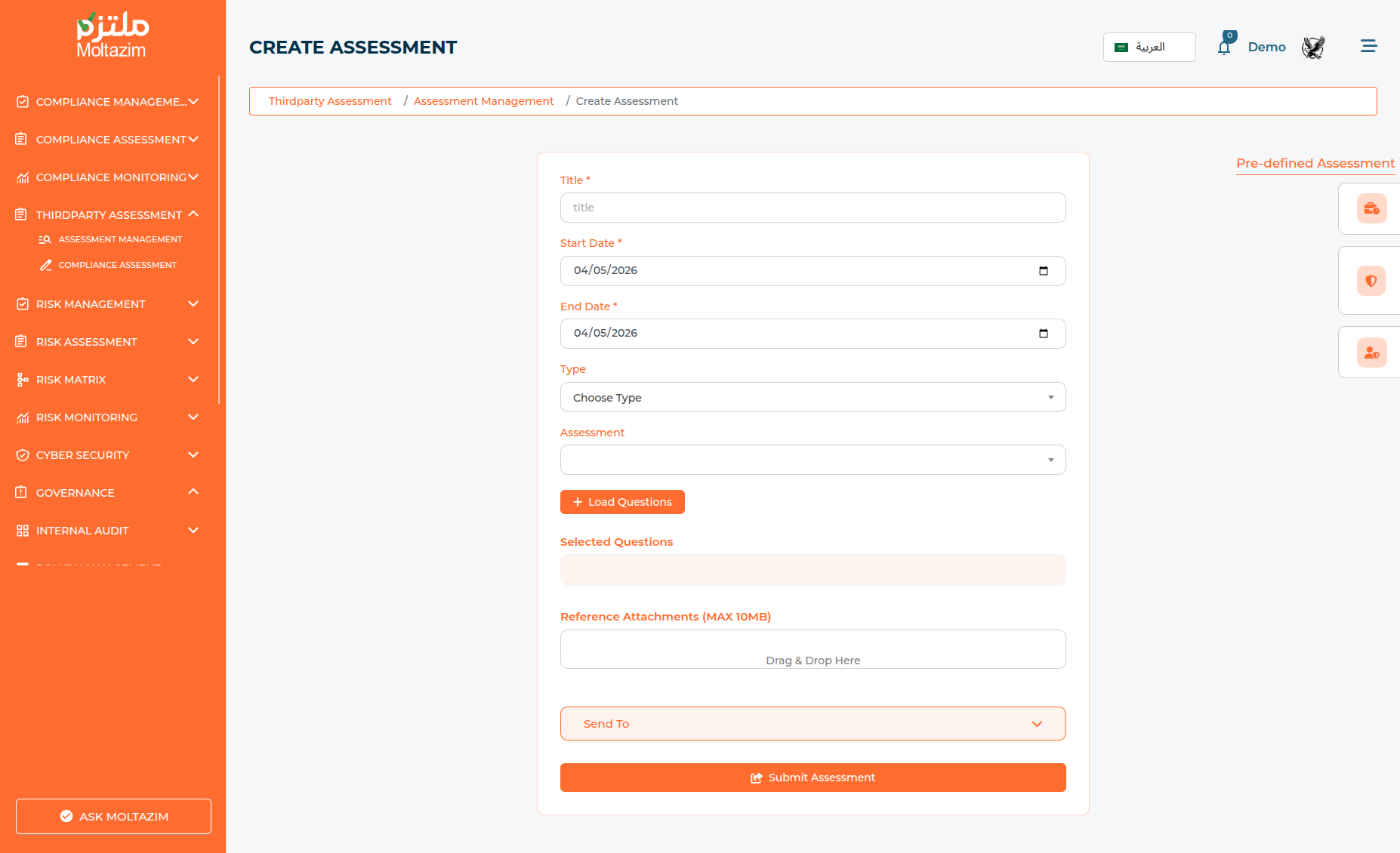Open Compliance Assessment sidebar sub-item
1400x853 pixels.
click(117, 266)
